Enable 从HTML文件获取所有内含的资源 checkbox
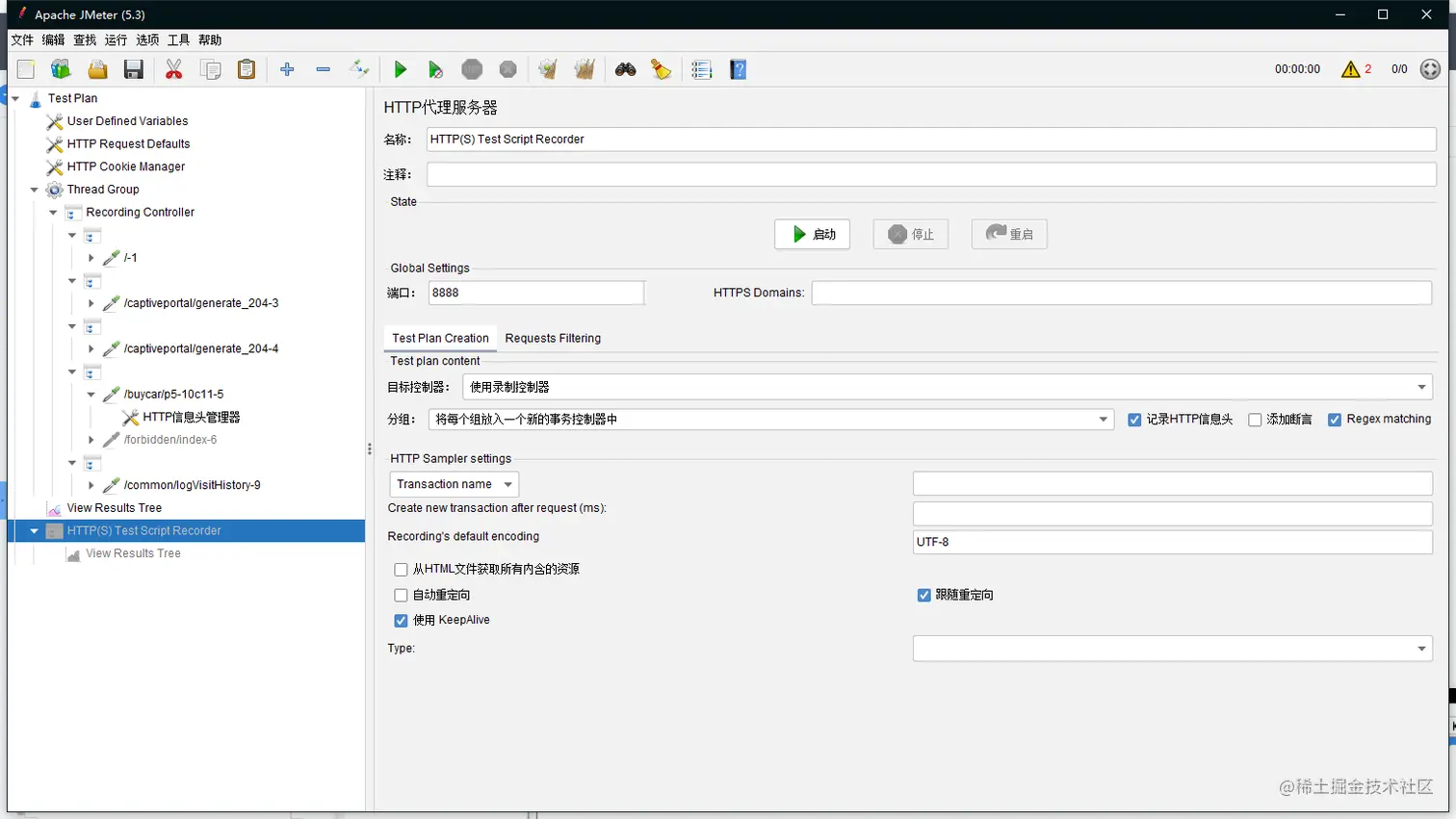Viewport: 1456px width, 819px height. (x=401, y=570)
